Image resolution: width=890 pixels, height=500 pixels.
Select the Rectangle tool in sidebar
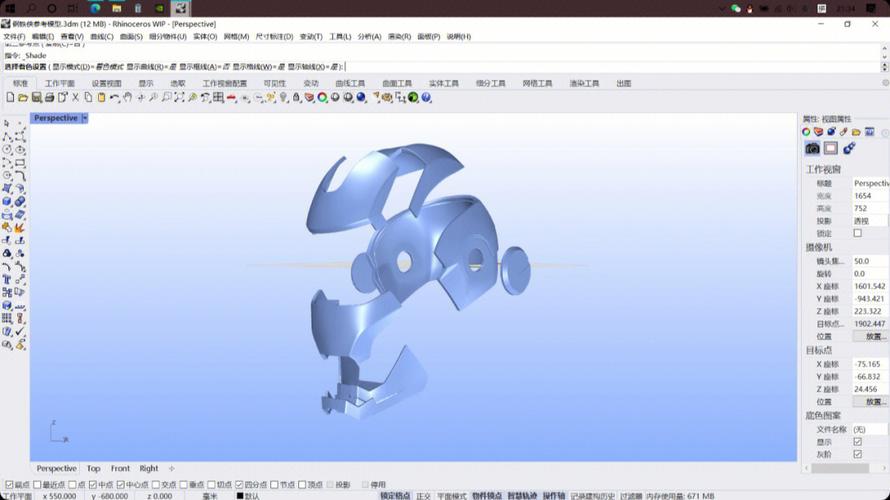[20, 163]
